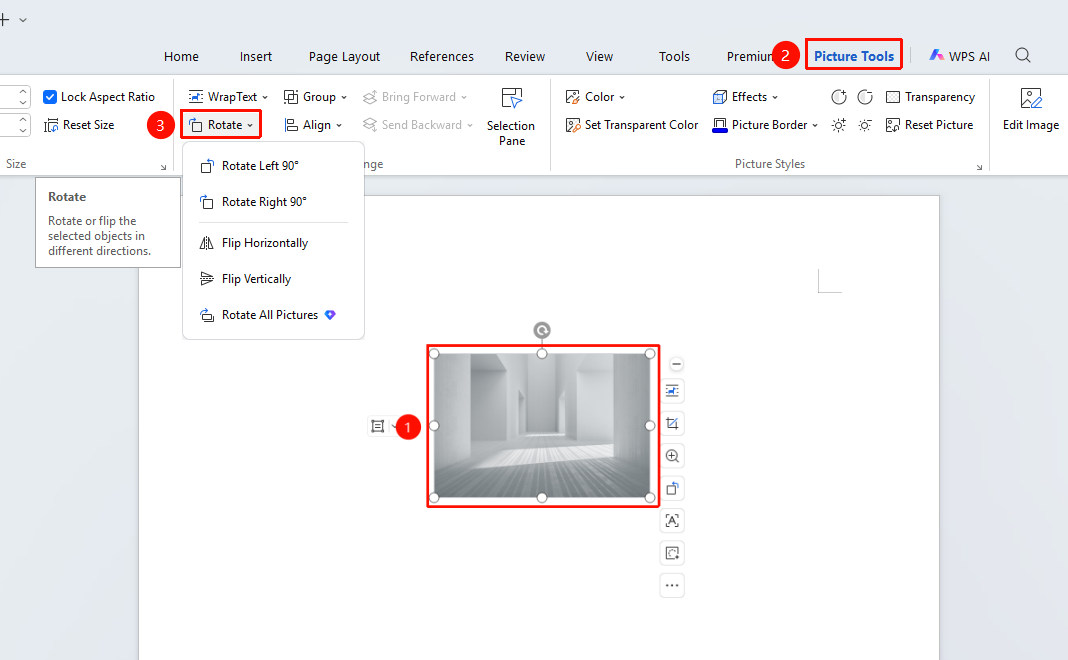The width and height of the screenshot is (1068, 660).
Task: Click Reset Picture button
Action: (x=930, y=125)
